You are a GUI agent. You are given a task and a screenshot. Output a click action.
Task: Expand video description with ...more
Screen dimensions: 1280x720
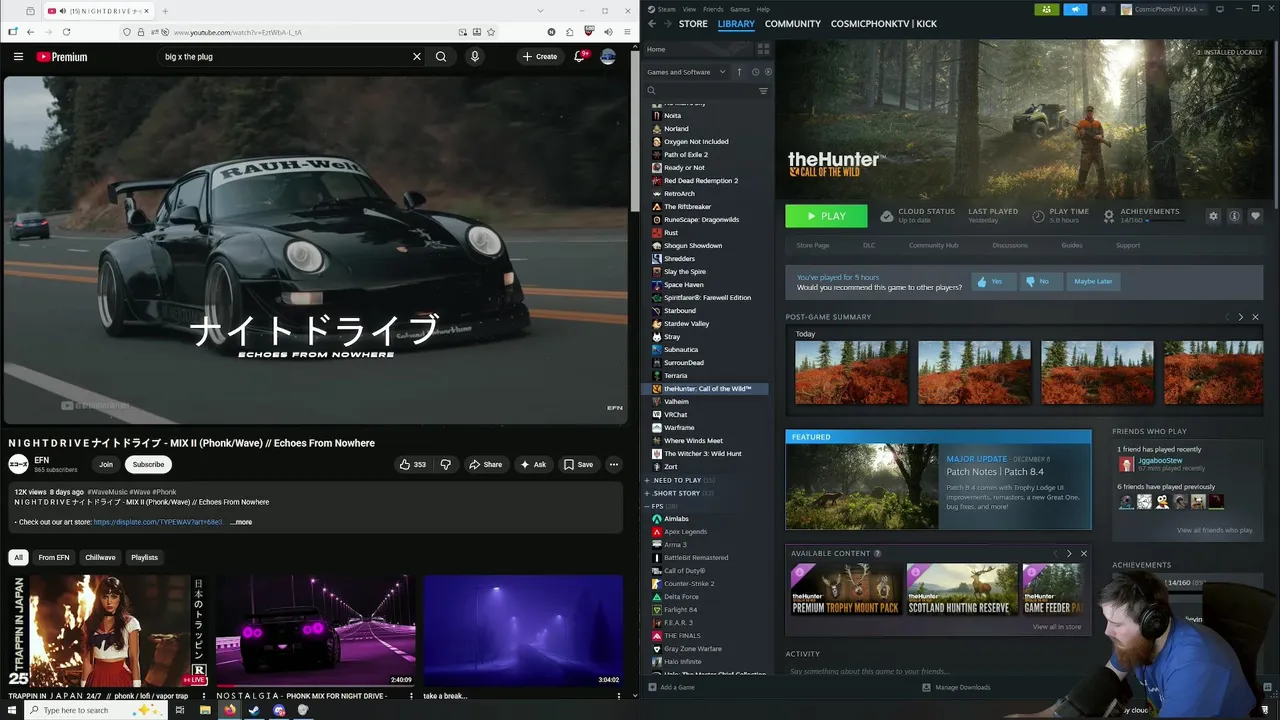[x=241, y=522]
